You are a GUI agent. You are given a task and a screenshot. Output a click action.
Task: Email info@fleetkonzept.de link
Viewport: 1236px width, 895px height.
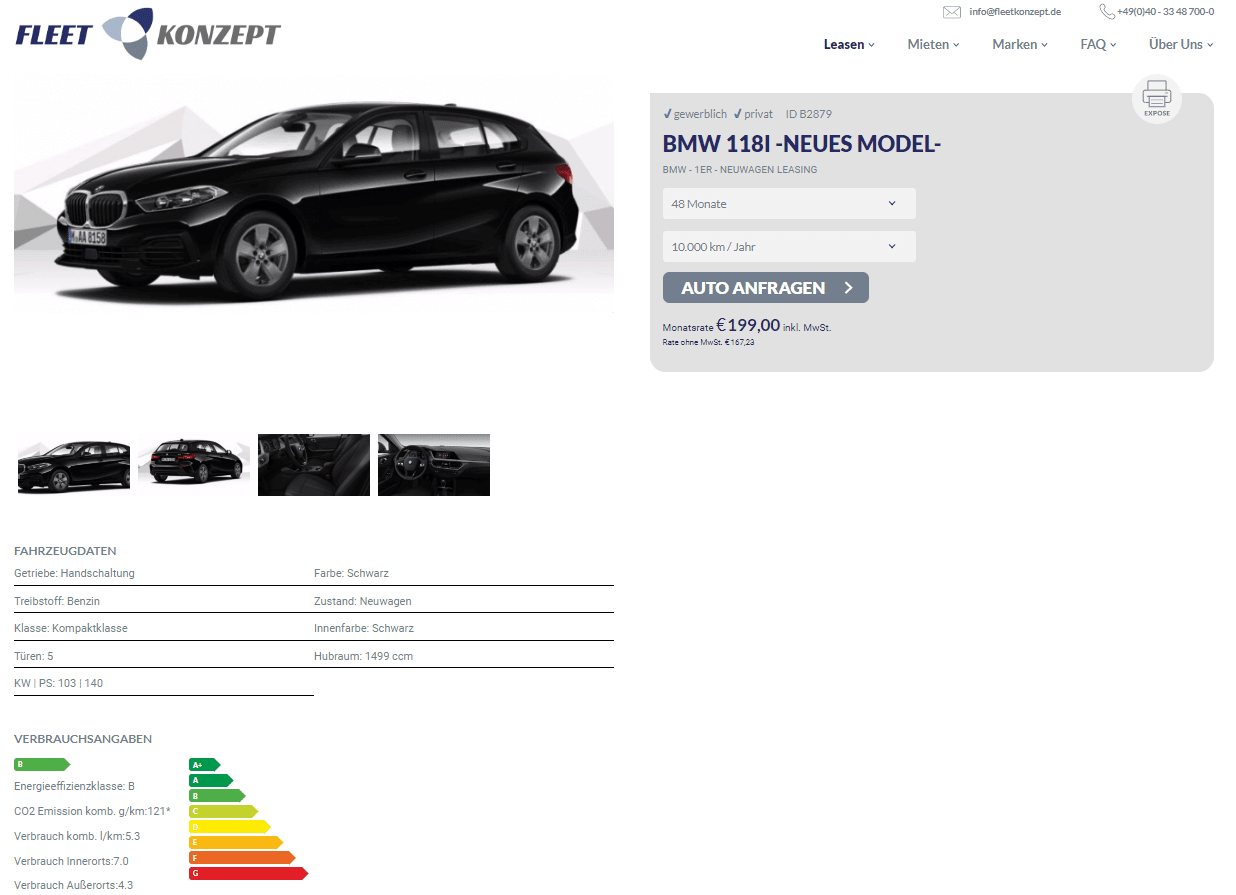1015,12
